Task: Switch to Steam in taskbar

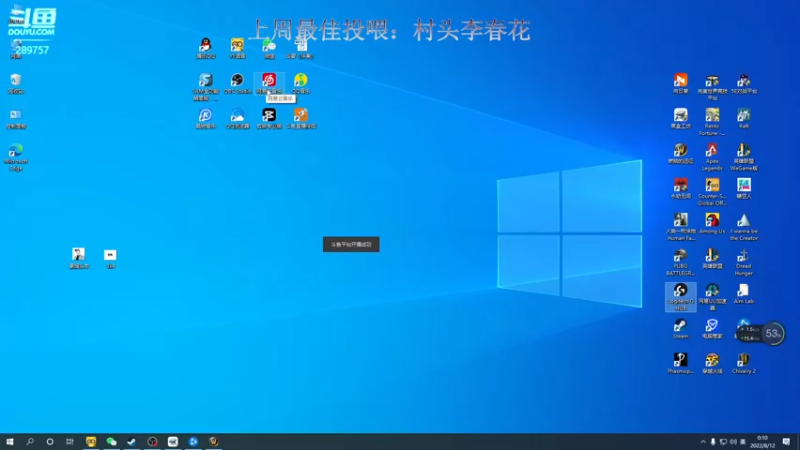Action: click(132, 441)
